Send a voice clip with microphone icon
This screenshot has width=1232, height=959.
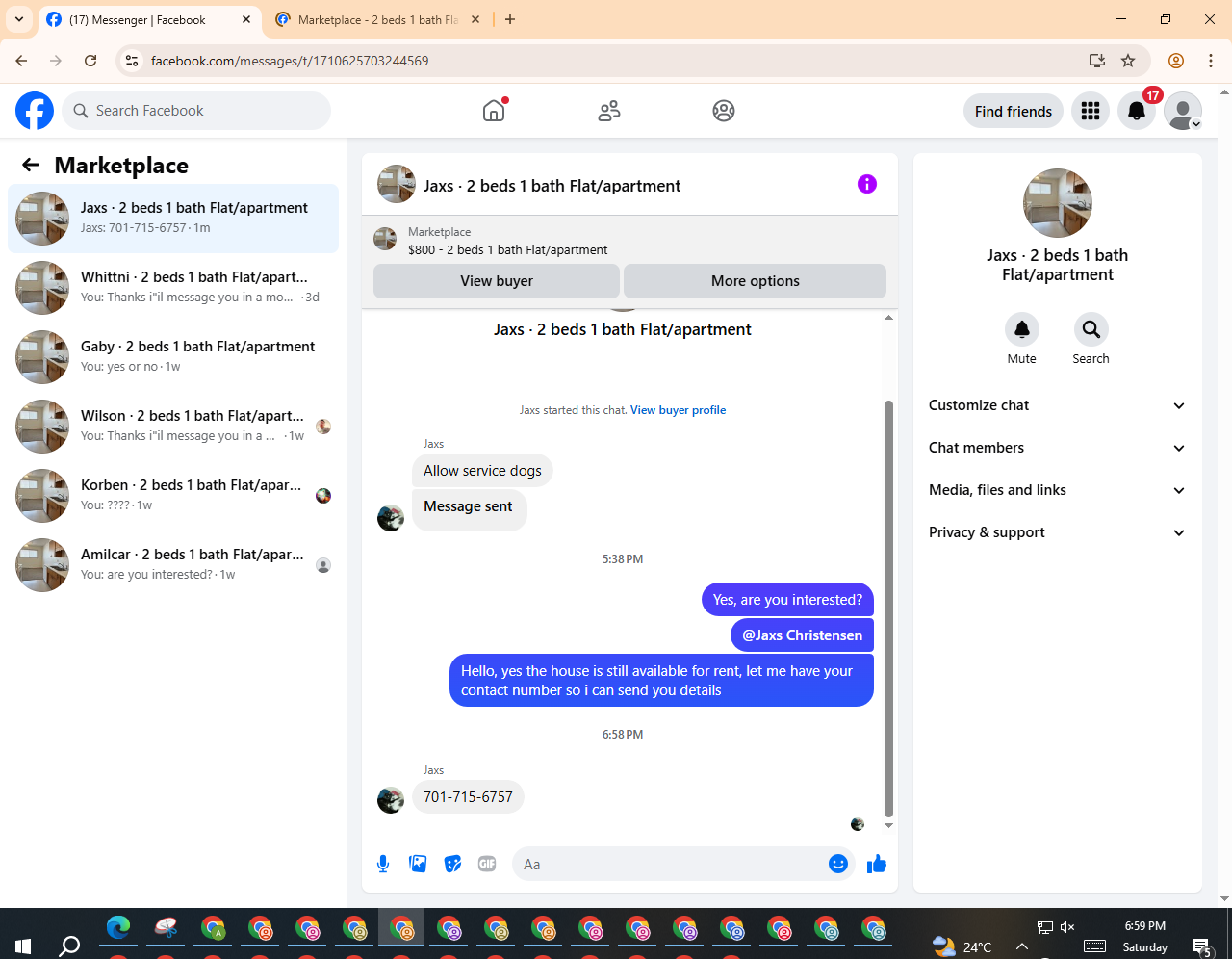point(383,864)
